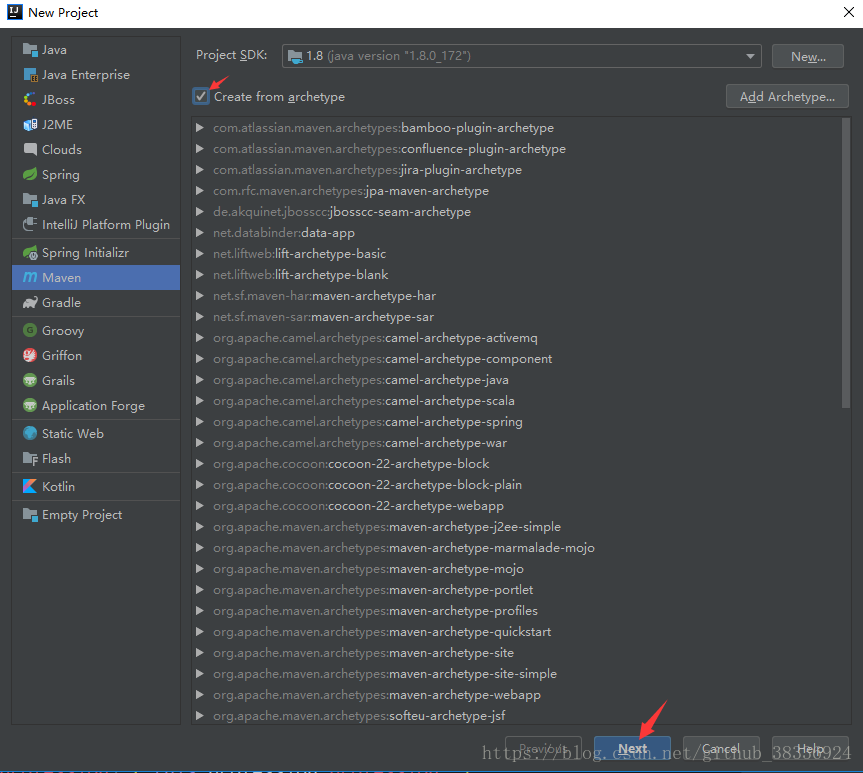Click the Spring Initializr icon

pyautogui.click(x=30, y=253)
